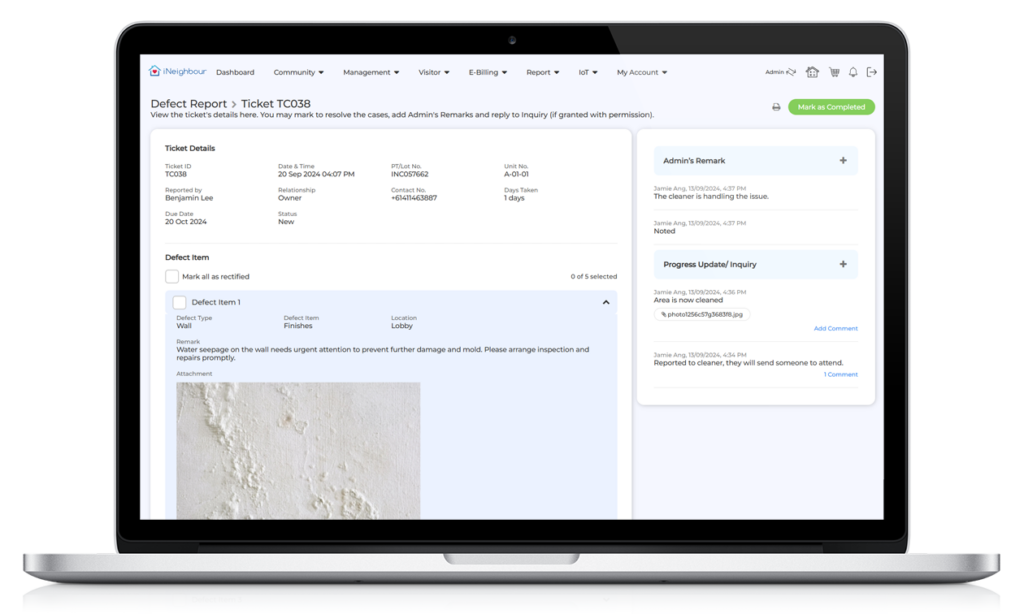Click the Admin switch role icon
This screenshot has width=1024, height=614.
coord(791,72)
